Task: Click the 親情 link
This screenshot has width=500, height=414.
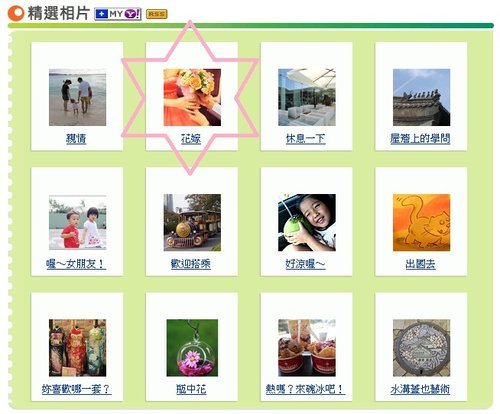Action: tap(76, 138)
